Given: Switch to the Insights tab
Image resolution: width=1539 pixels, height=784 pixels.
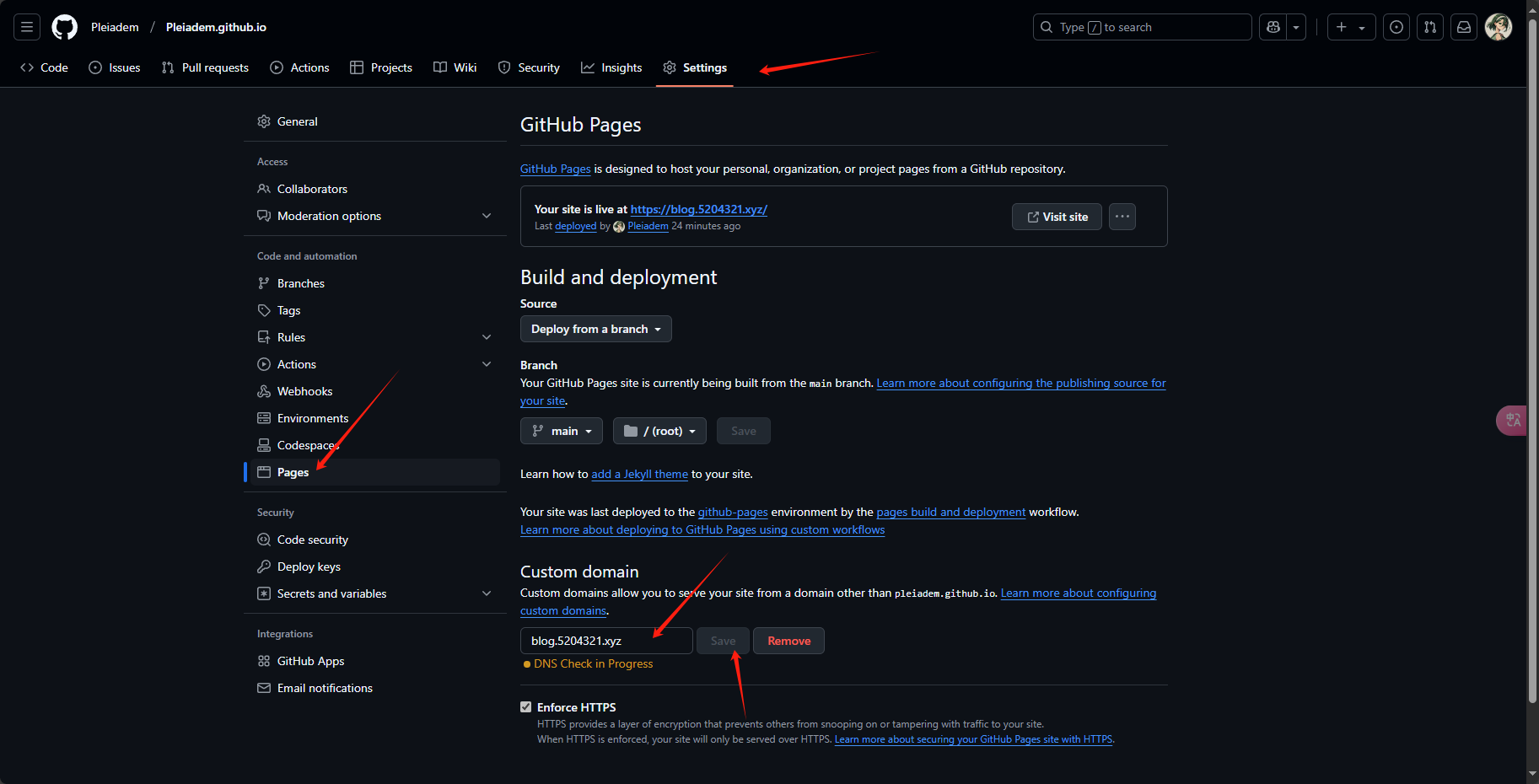Looking at the screenshot, I should pos(611,67).
